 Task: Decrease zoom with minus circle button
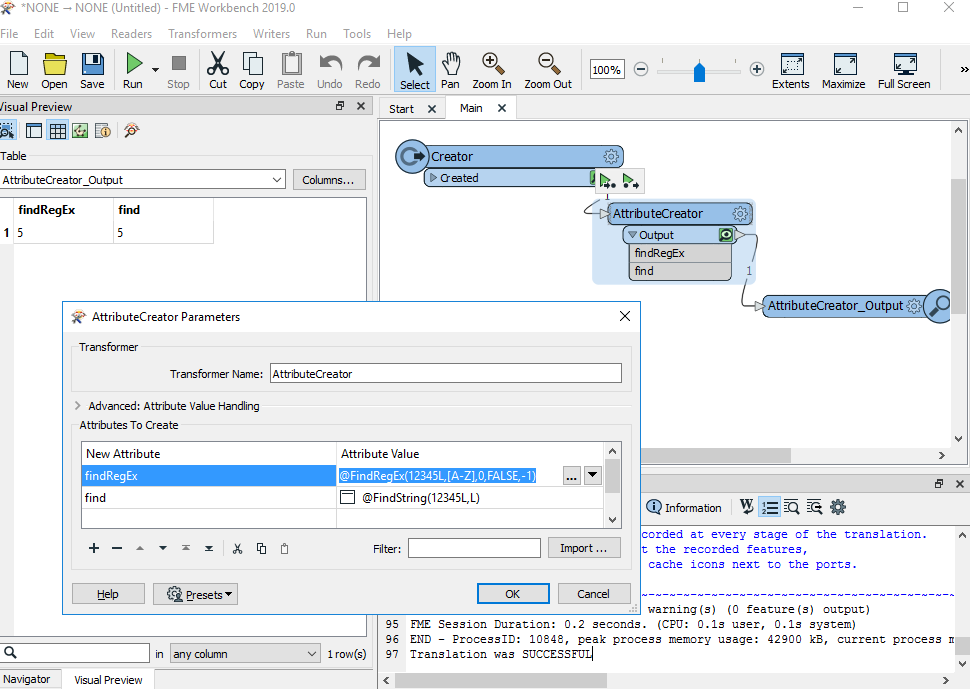click(642, 69)
